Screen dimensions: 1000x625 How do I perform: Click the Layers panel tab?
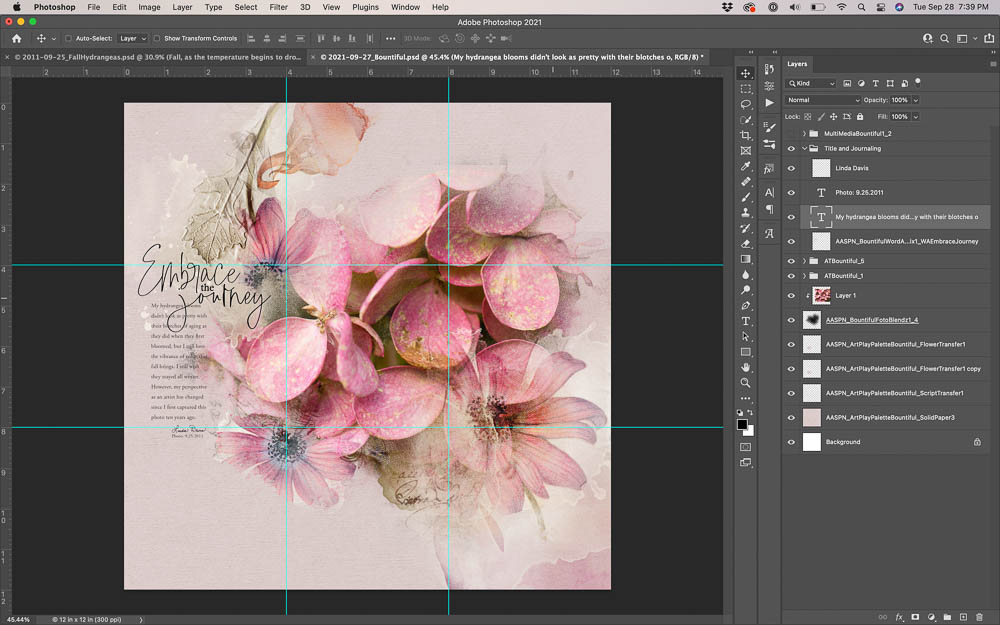coord(797,64)
